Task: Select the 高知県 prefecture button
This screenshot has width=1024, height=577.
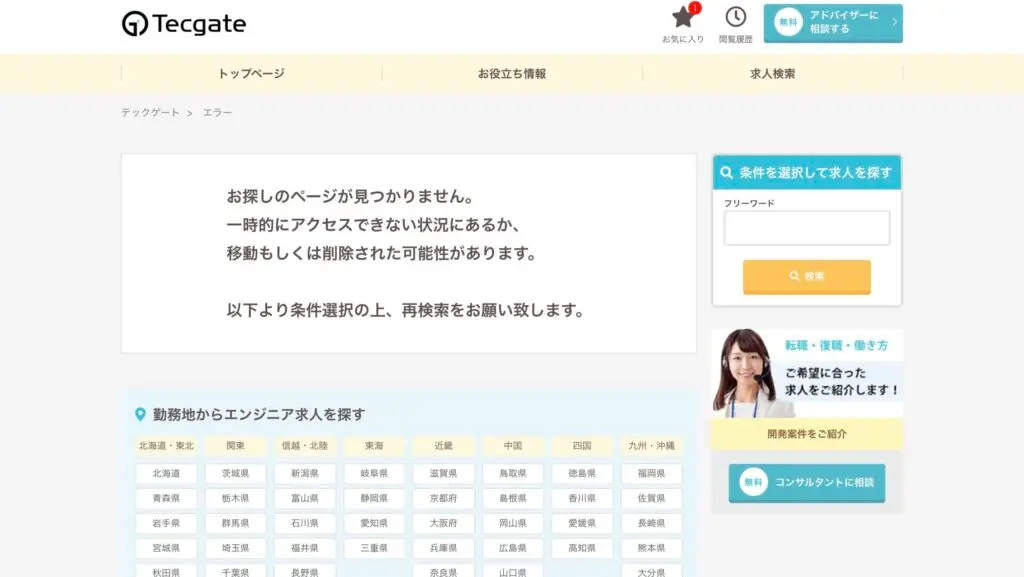Action: coord(582,548)
